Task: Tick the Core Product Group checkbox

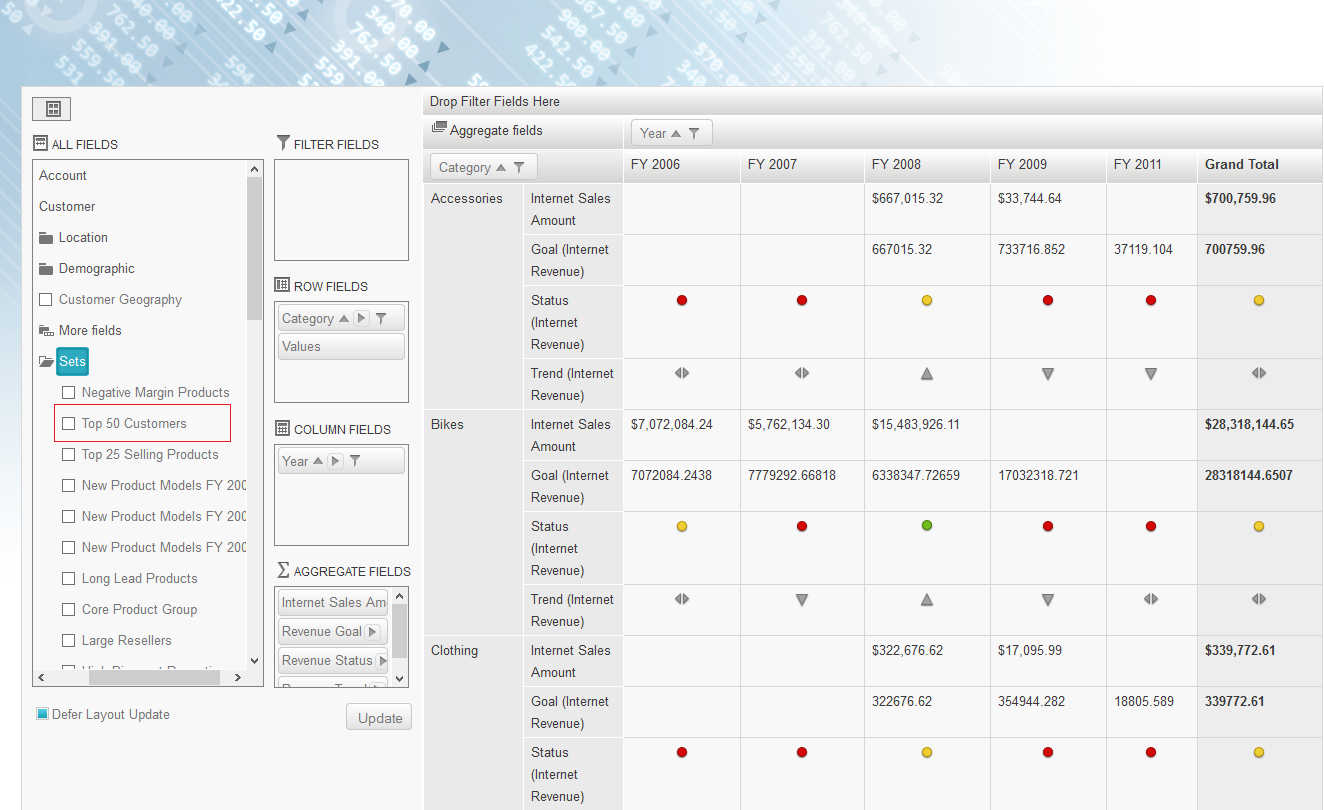Action: (x=69, y=610)
